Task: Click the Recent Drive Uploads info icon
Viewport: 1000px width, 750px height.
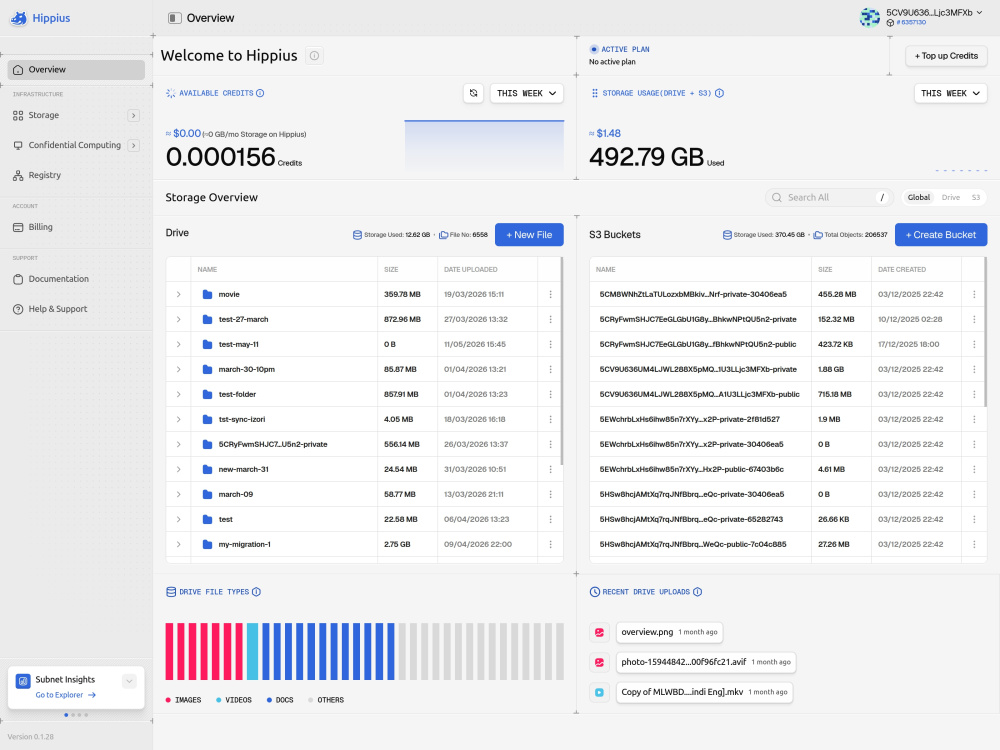Action: point(698,592)
